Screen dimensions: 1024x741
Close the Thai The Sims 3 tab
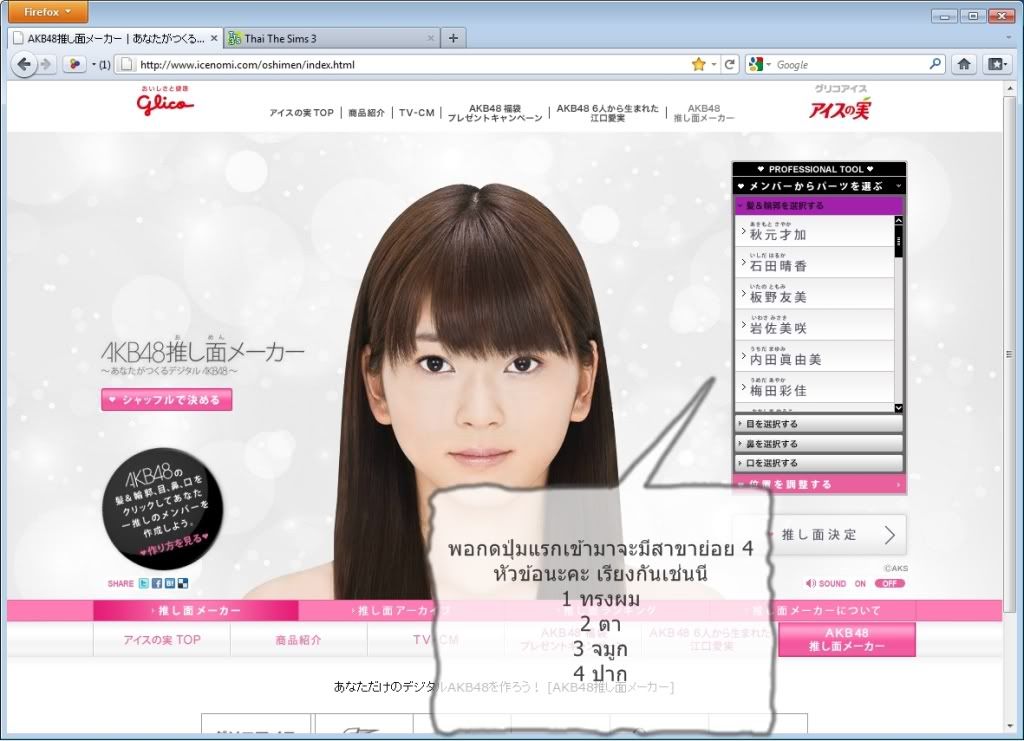point(430,39)
